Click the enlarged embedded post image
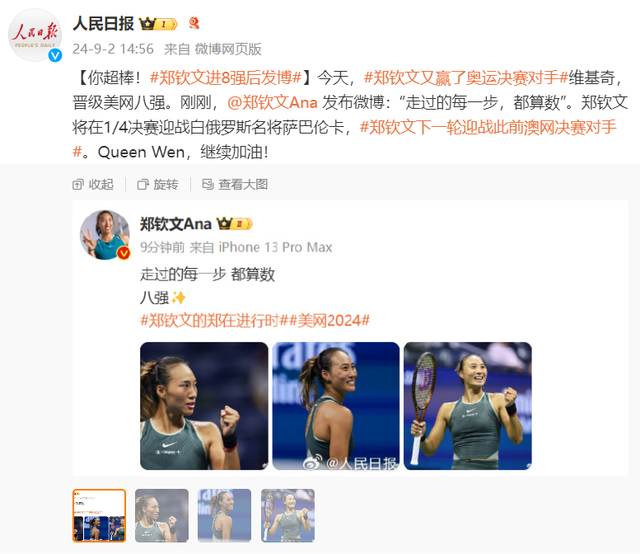 click(x=350, y=338)
